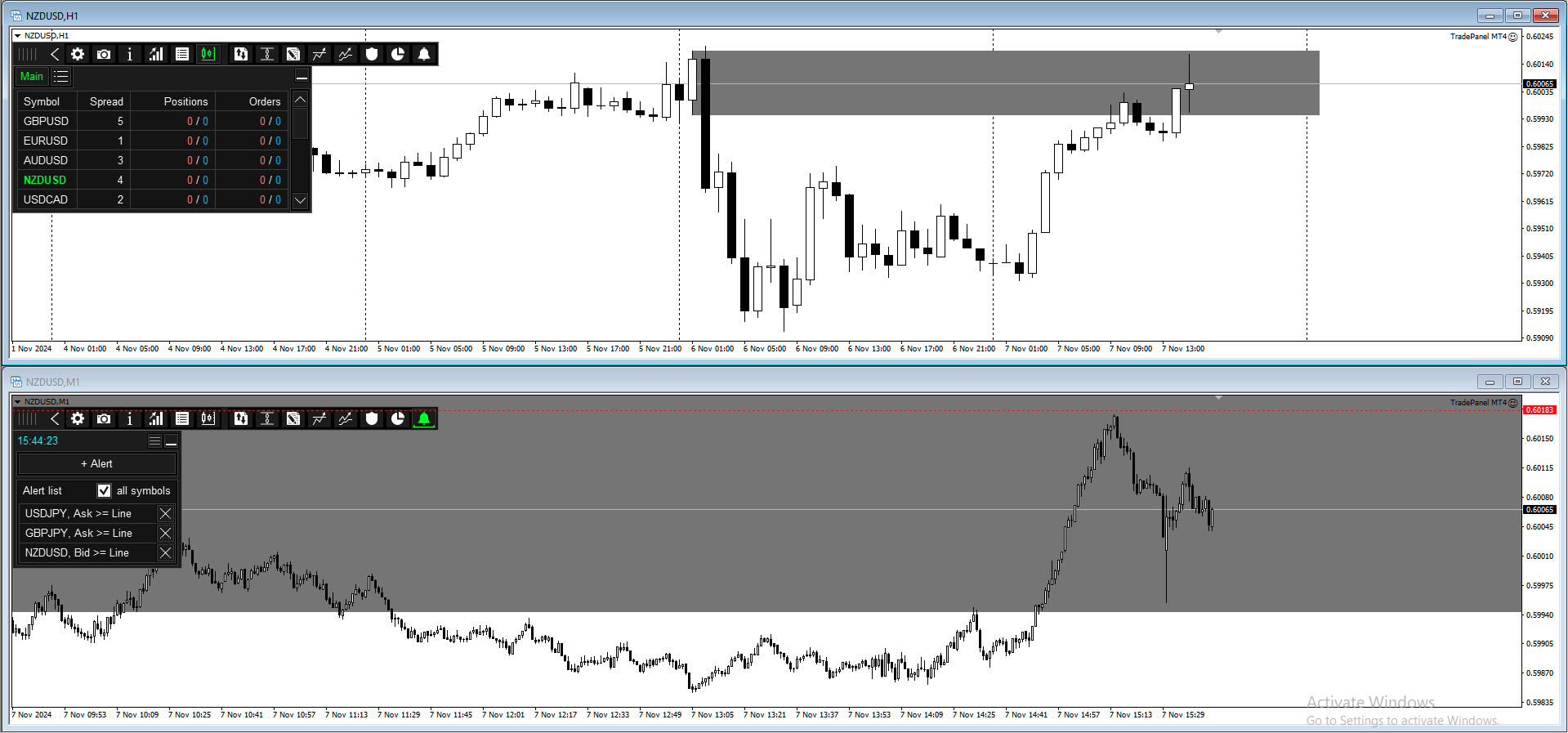Viewport: 1568px width, 733px height.
Task: Select the GBPUSD row in symbols table
Action: click(154, 121)
